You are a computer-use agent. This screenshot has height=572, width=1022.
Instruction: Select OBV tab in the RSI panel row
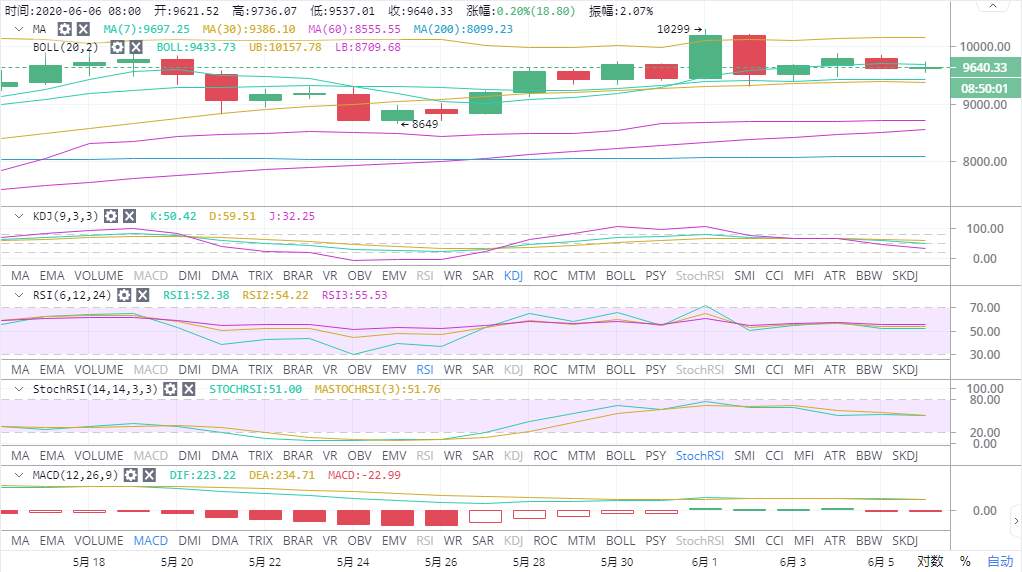click(x=359, y=369)
